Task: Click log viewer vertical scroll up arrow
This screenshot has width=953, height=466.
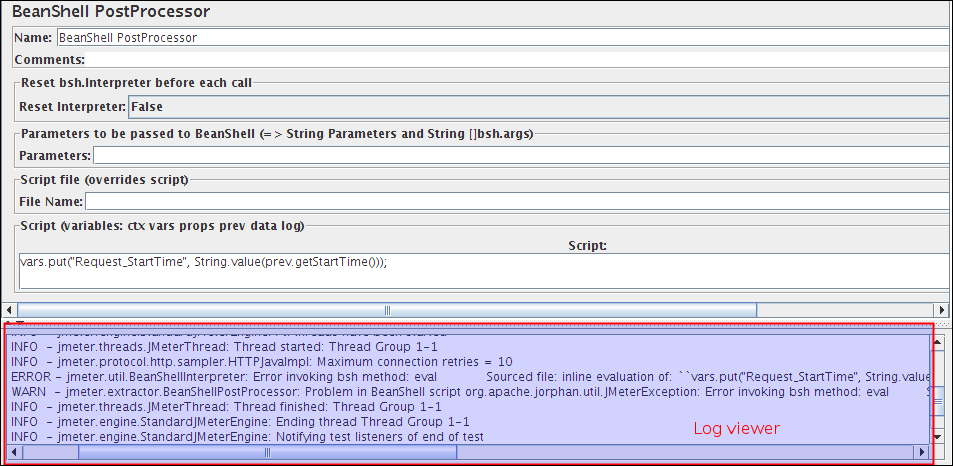Action: pyautogui.click(x=938, y=344)
